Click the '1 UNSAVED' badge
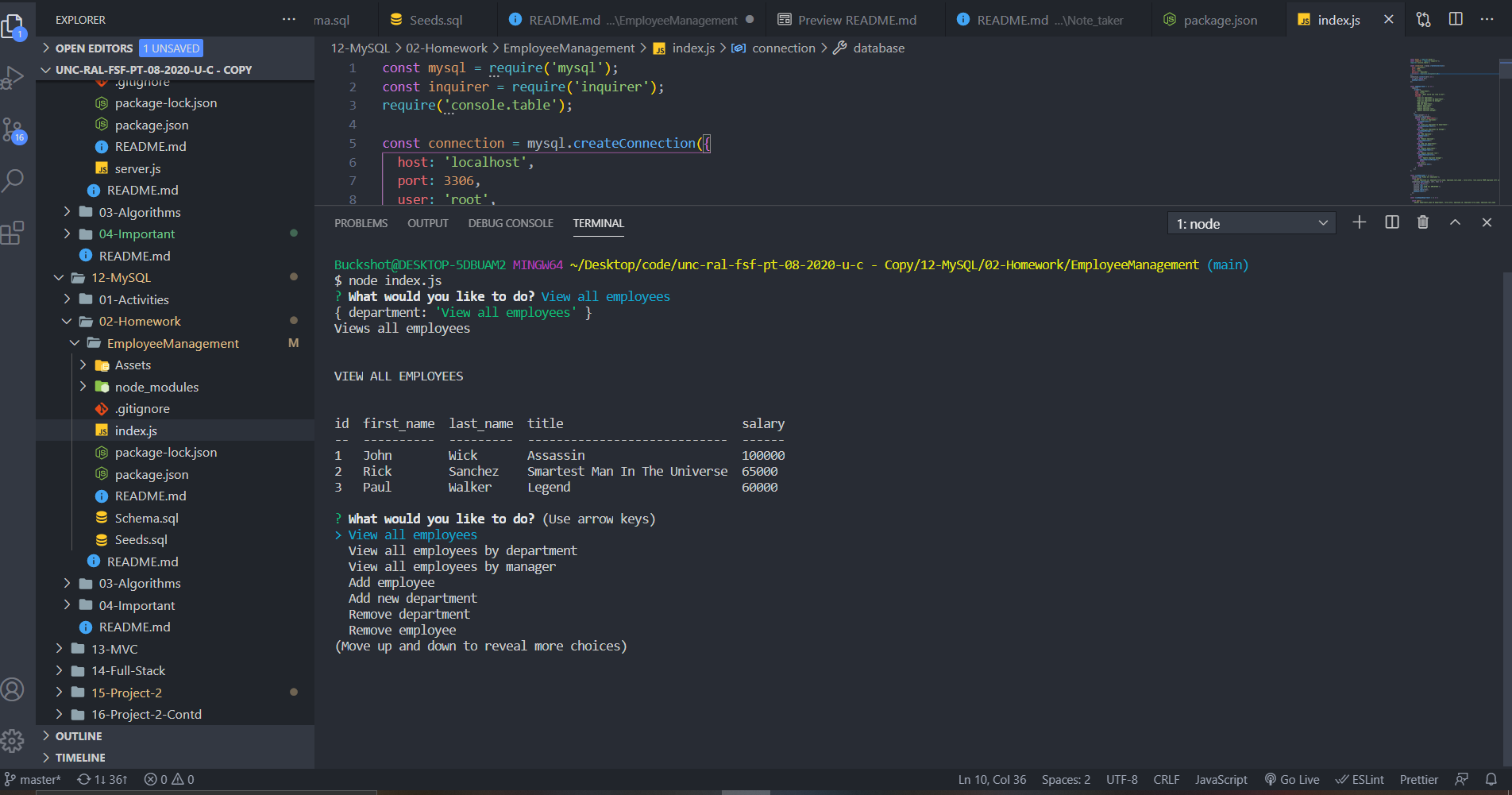Viewport: 1512px width, 795px height. point(171,48)
